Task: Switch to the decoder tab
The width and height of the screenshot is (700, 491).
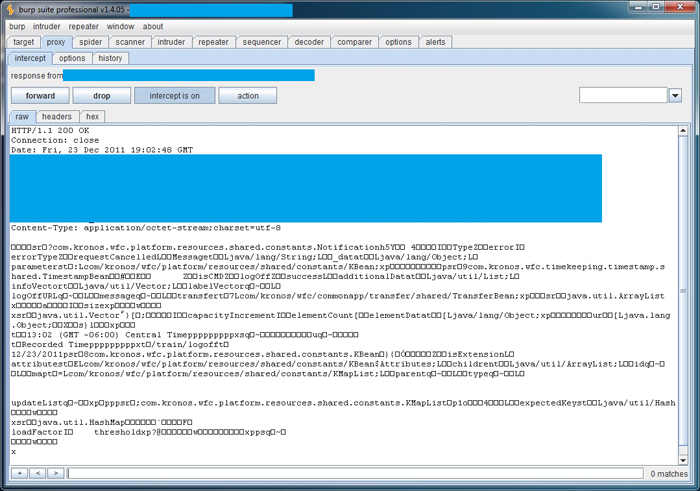Action: point(309,42)
